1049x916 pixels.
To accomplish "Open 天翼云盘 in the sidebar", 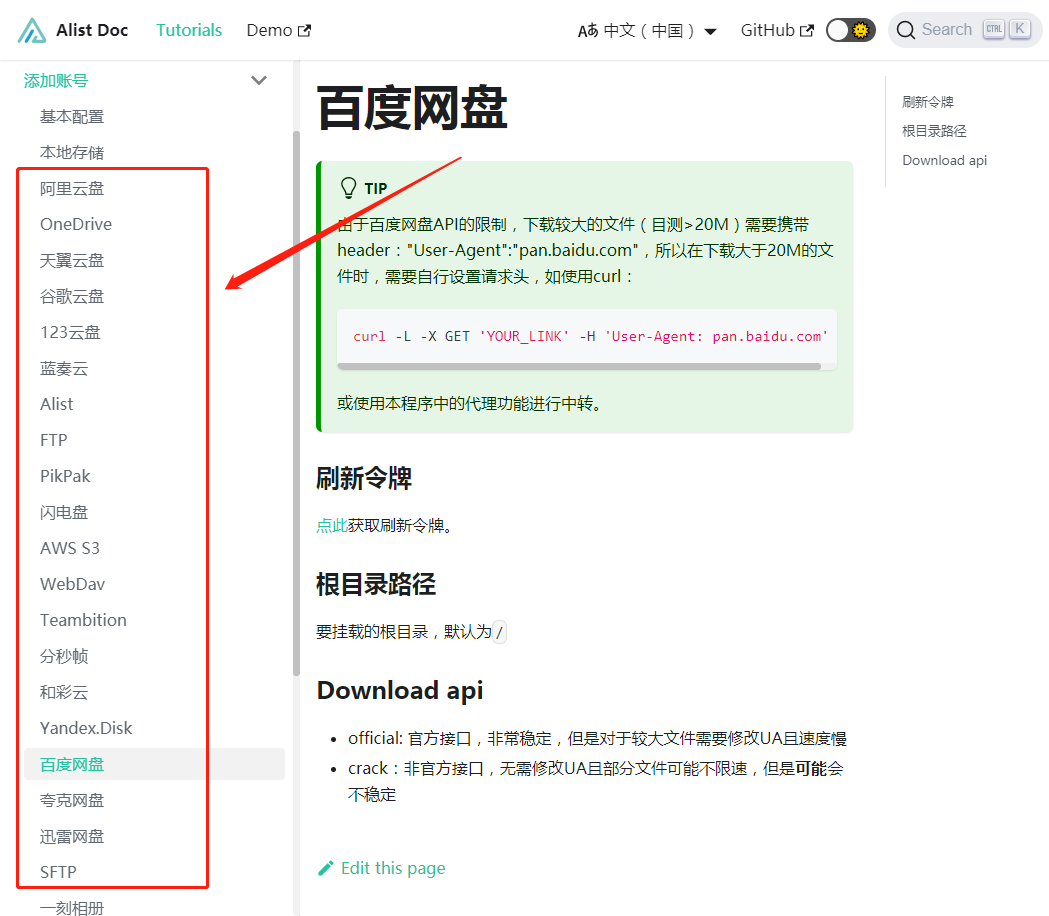I will pyautogui.click(x=72, y=260).
